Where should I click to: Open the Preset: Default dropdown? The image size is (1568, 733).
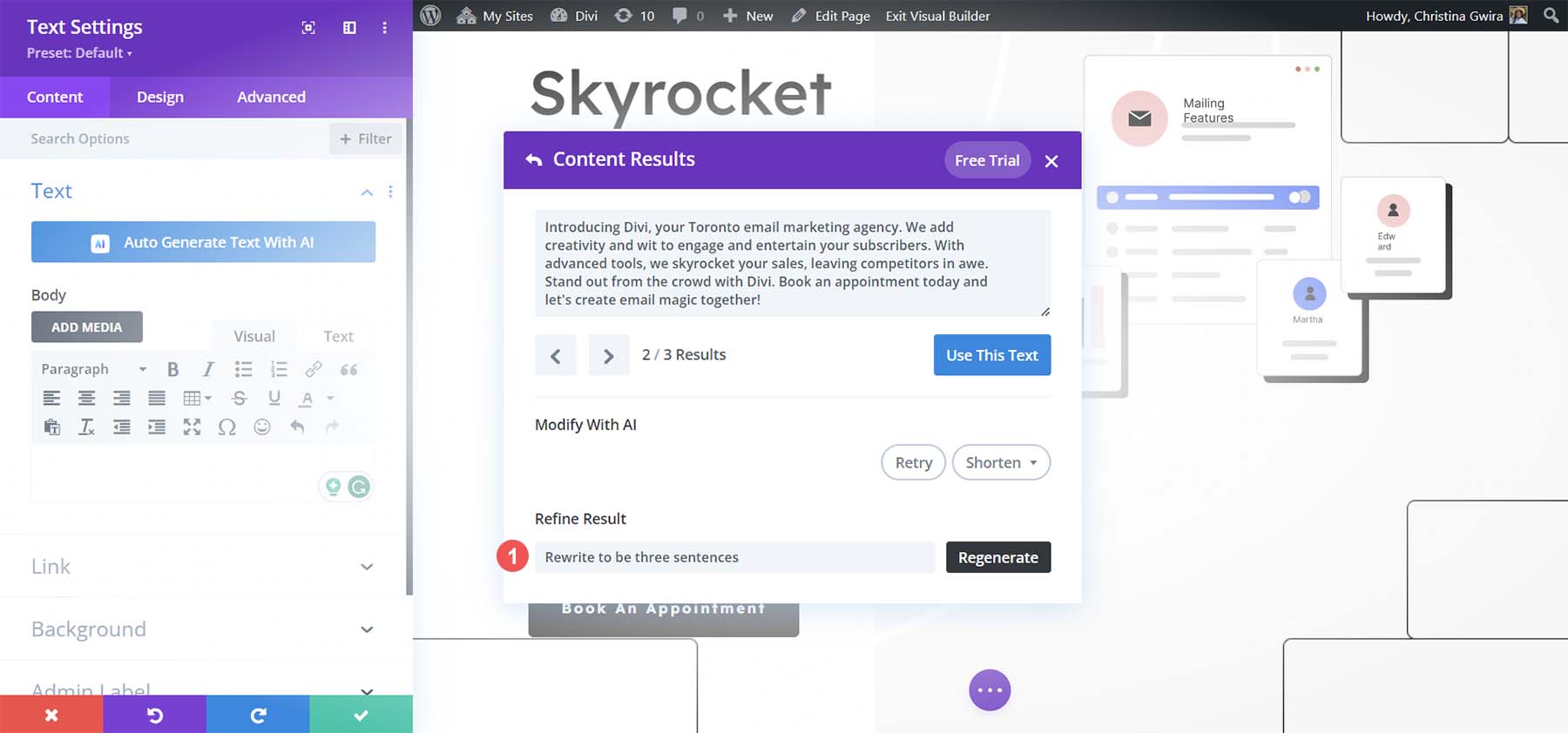click(x=79, y=53)
